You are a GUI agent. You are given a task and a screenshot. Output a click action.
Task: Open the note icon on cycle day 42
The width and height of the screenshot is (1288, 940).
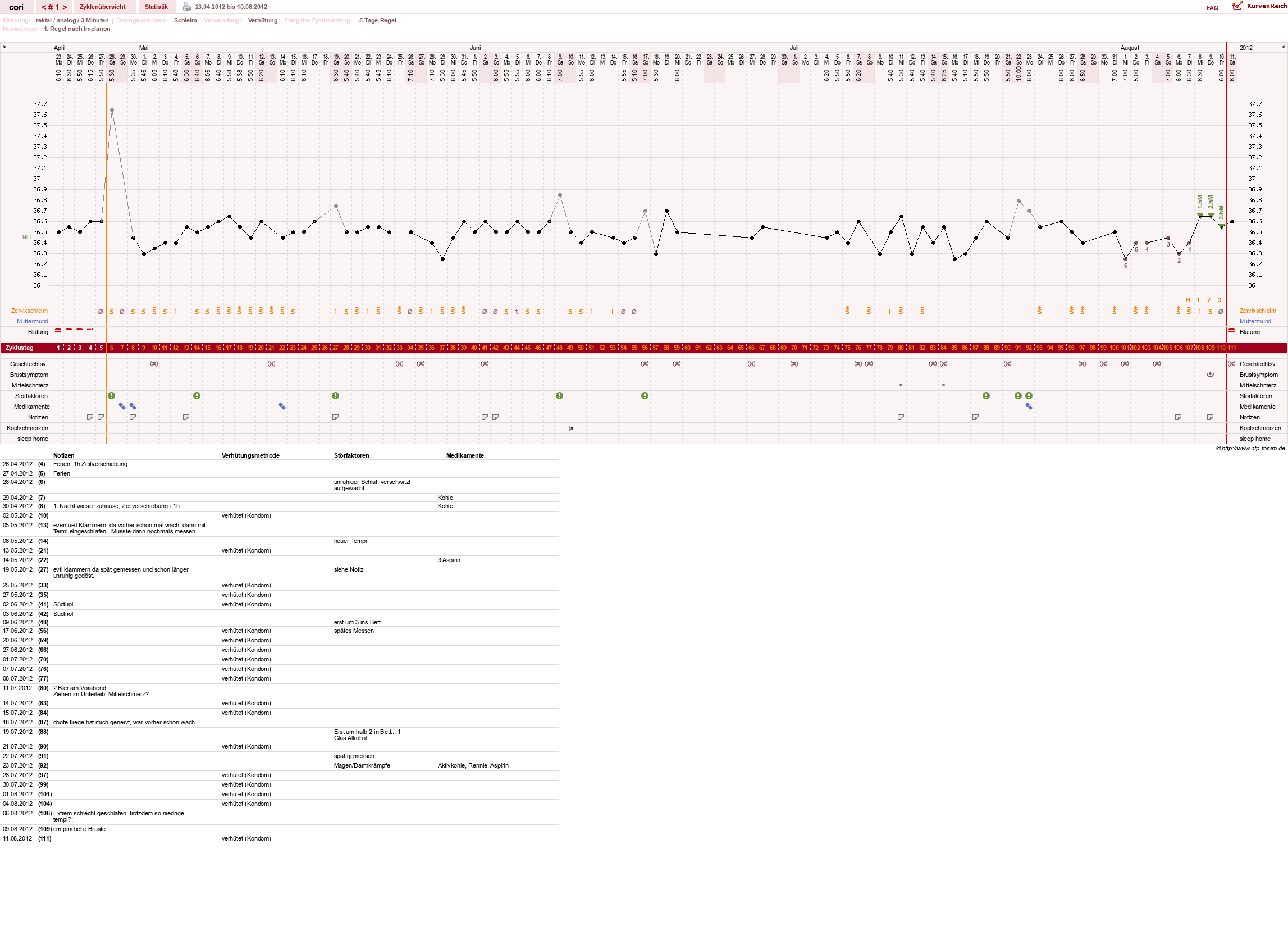[496, 417]
